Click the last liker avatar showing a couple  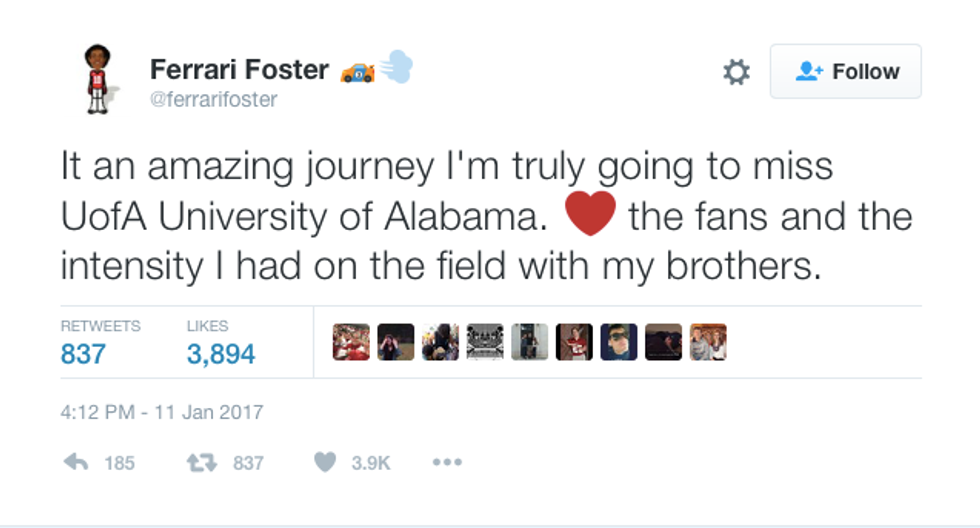(x=708, y=342)
